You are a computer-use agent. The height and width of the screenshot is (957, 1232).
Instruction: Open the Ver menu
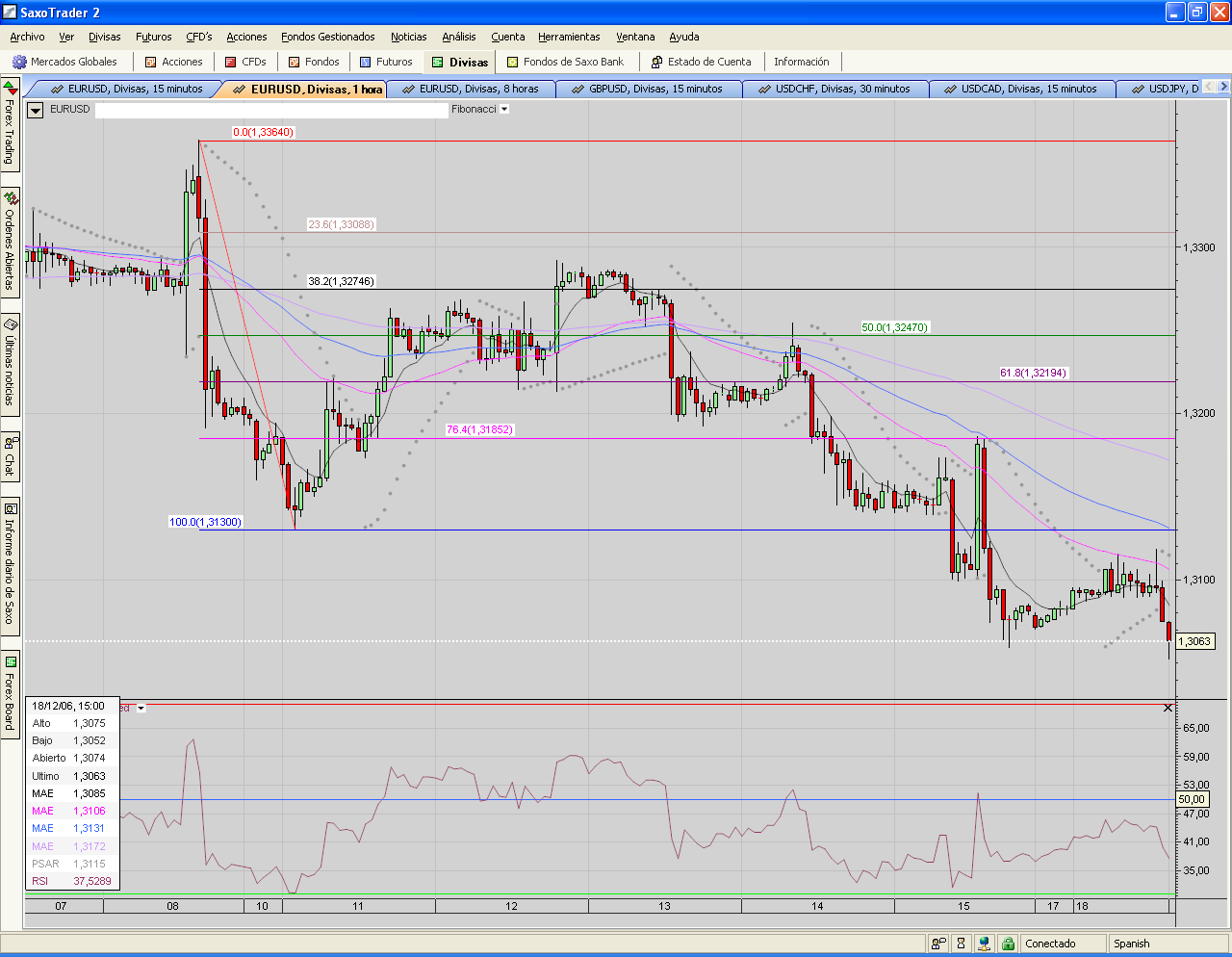point(66,37)
